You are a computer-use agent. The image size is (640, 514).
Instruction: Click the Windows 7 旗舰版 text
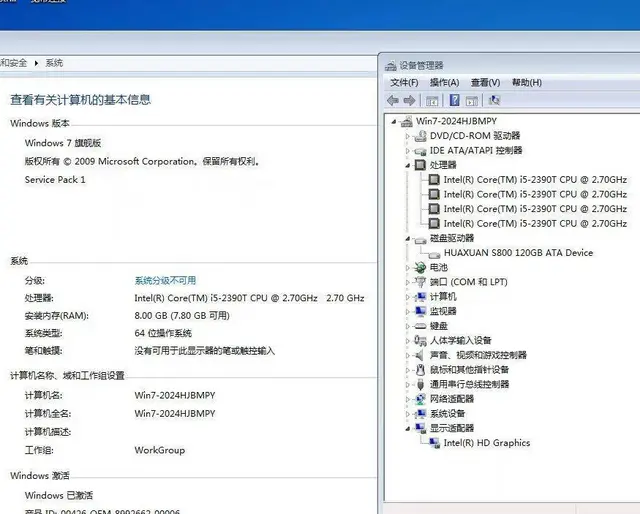coord(63,143)
